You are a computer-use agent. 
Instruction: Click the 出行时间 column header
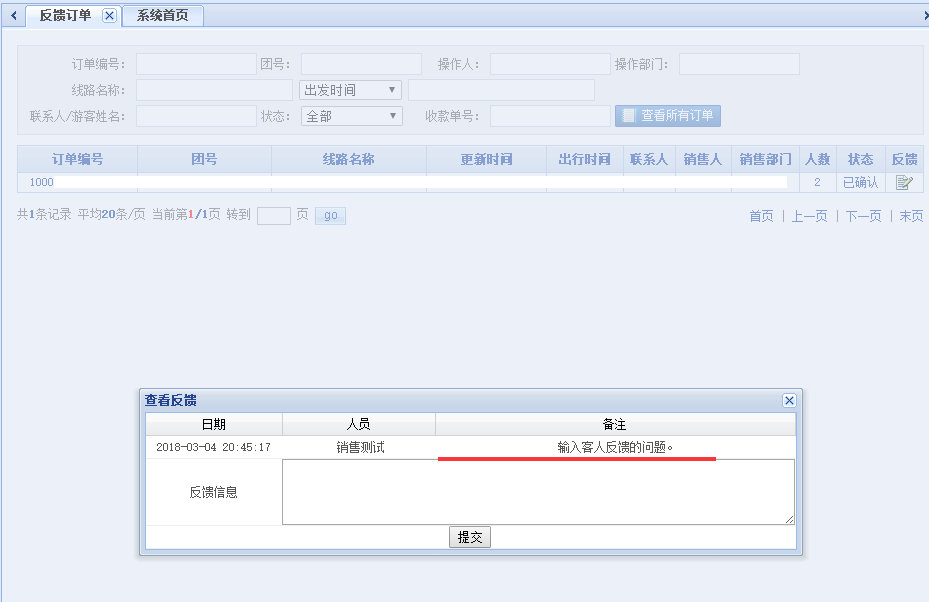pos(585,159)
